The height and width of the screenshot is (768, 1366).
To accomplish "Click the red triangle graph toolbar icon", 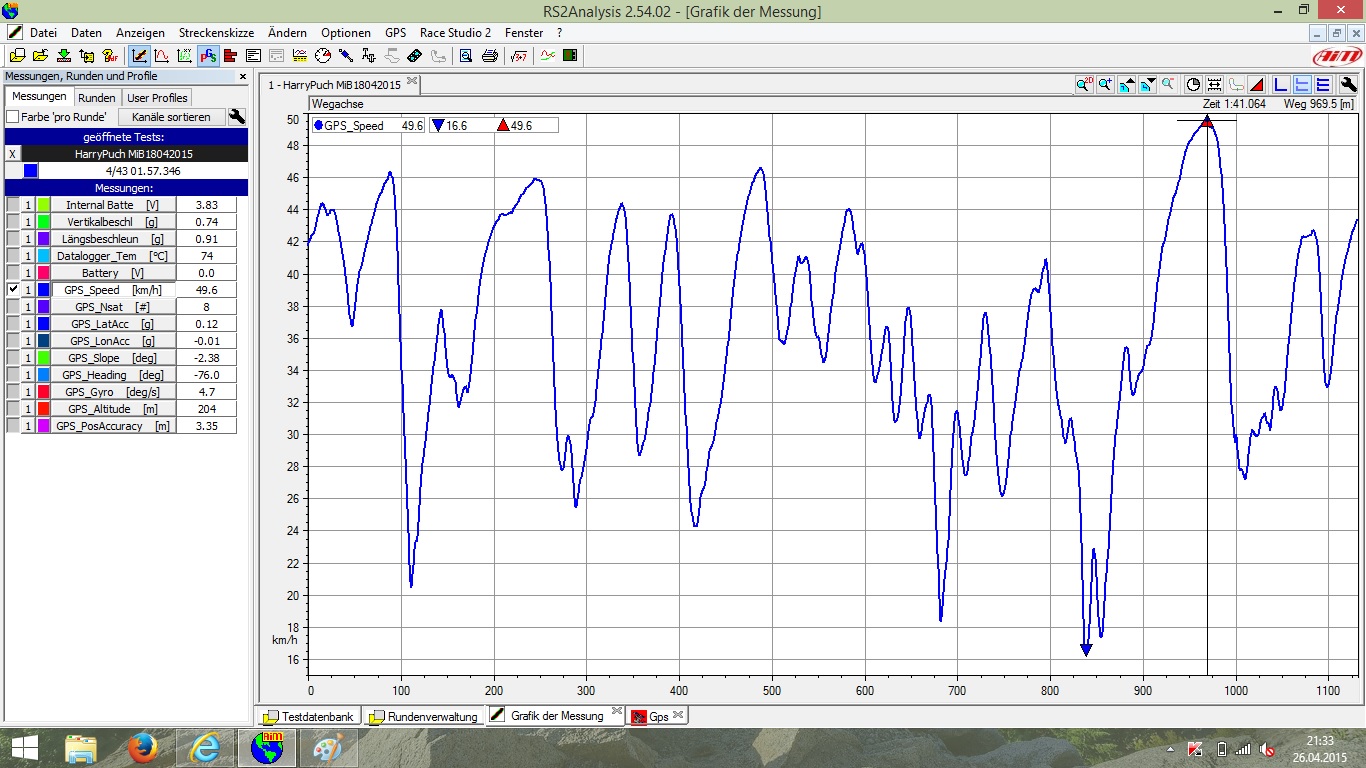I will point(1258,85).
